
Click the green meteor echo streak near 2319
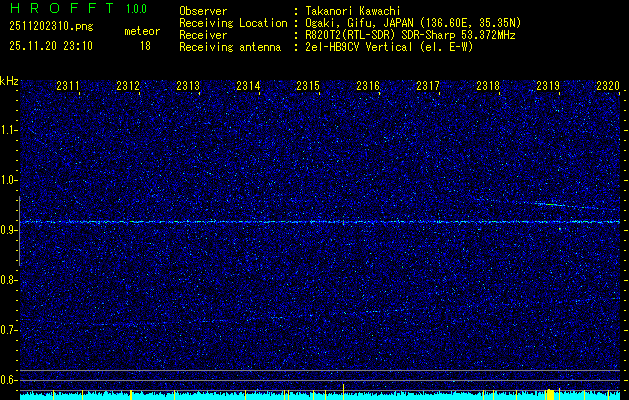549,204
